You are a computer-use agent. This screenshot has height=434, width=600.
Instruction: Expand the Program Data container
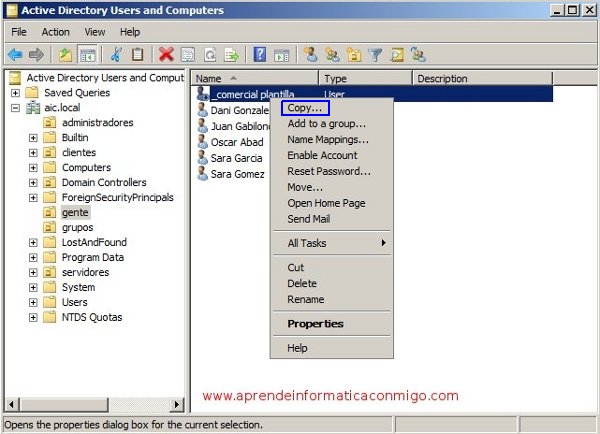(x=33, y=257)
